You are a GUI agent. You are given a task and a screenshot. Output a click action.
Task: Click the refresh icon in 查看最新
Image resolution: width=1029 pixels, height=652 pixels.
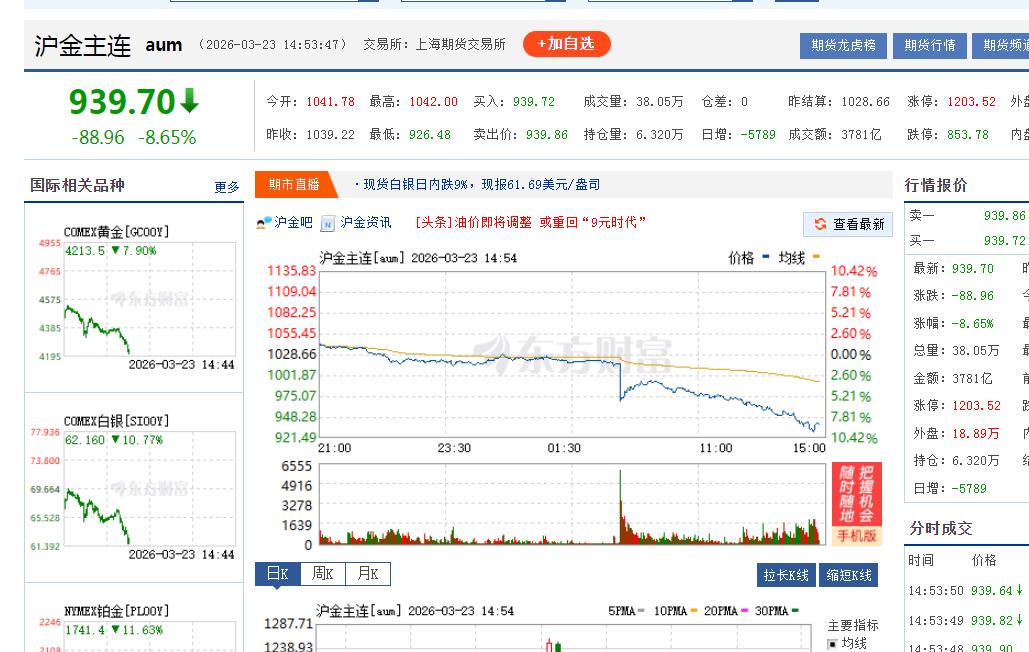point(820,224)
